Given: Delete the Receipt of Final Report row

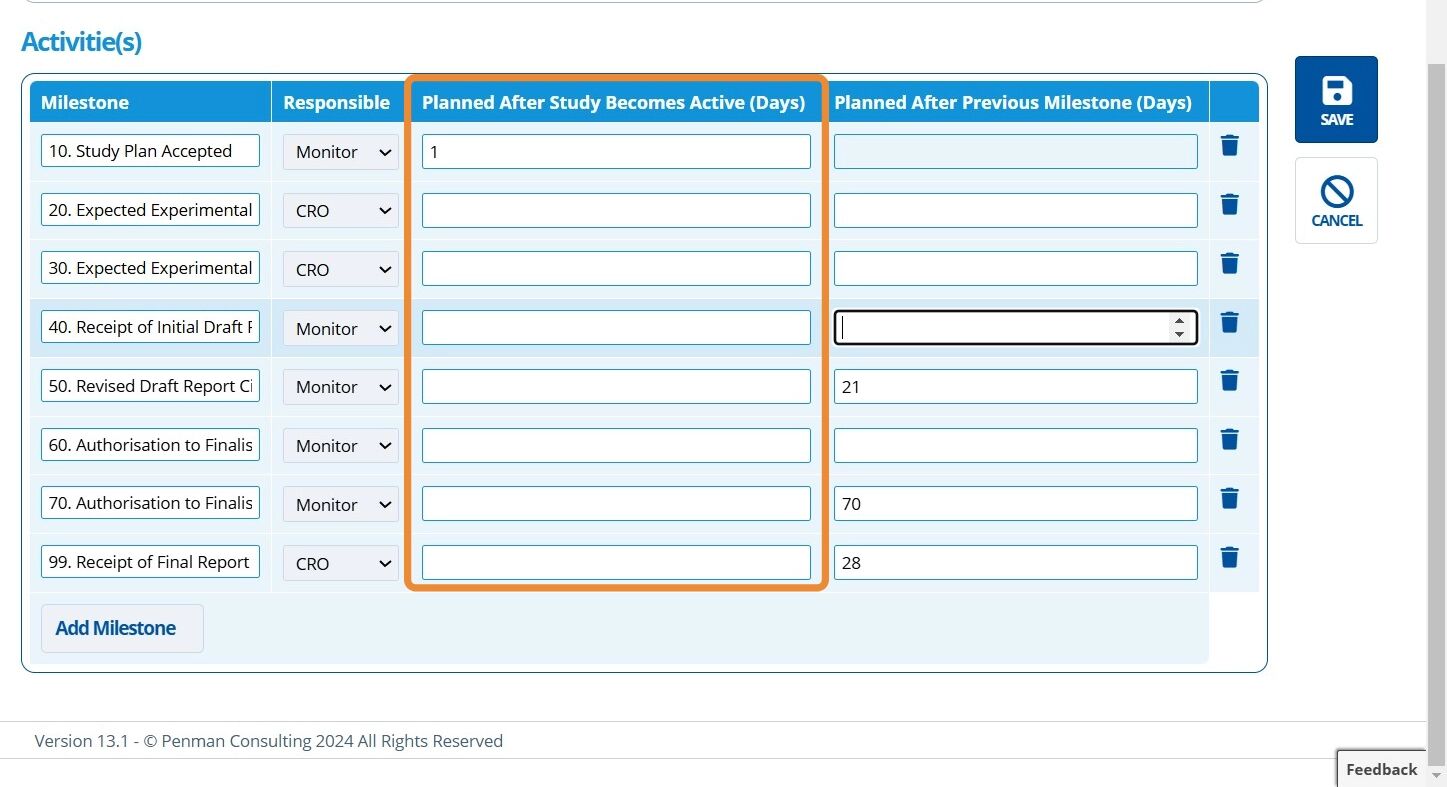Looking at the screenshot, I should (x=1230, y=557).
